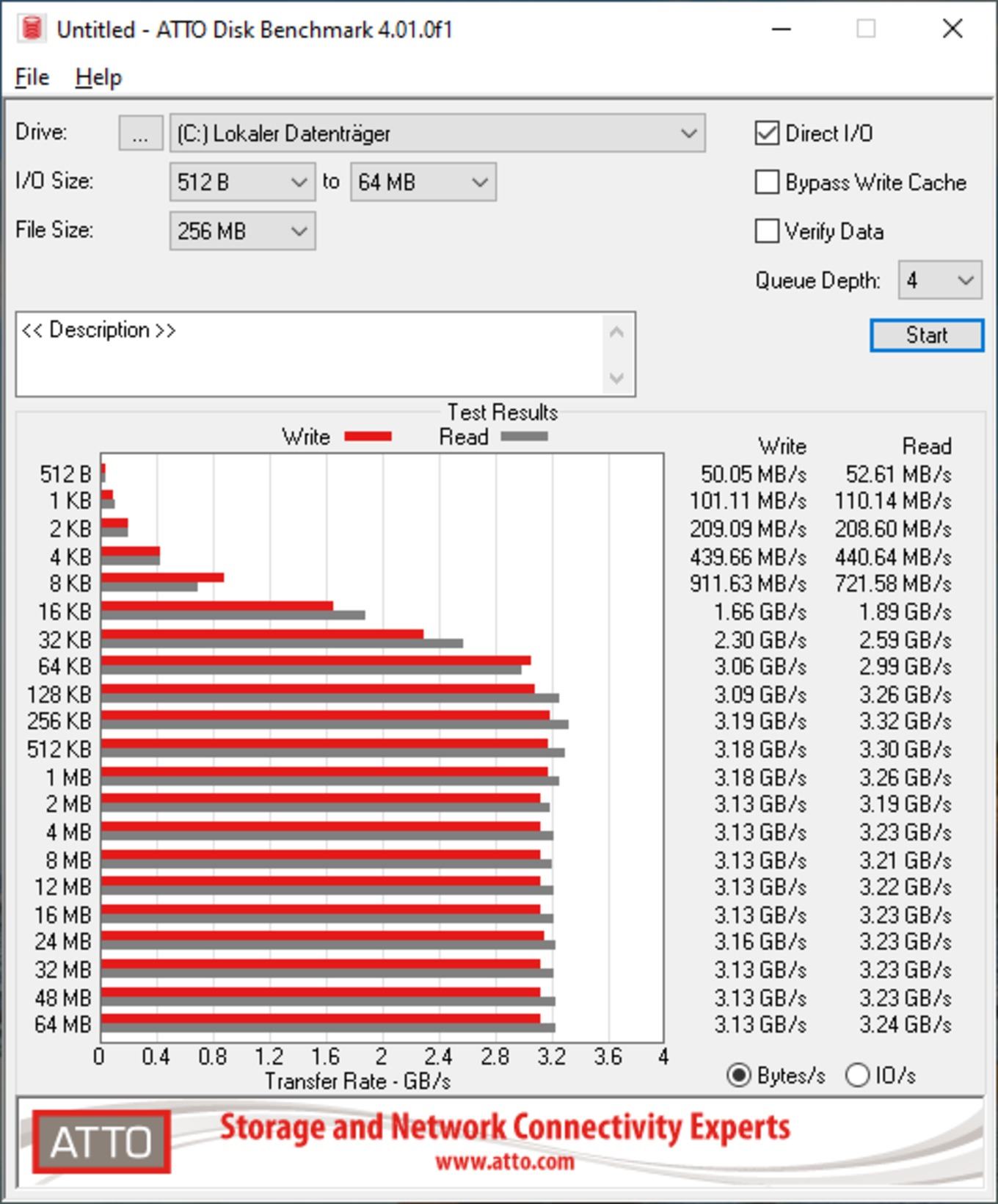The image size is (998, 1204).
Task: Click the Description scrollbar down arrow
Action: click(616, 378)
